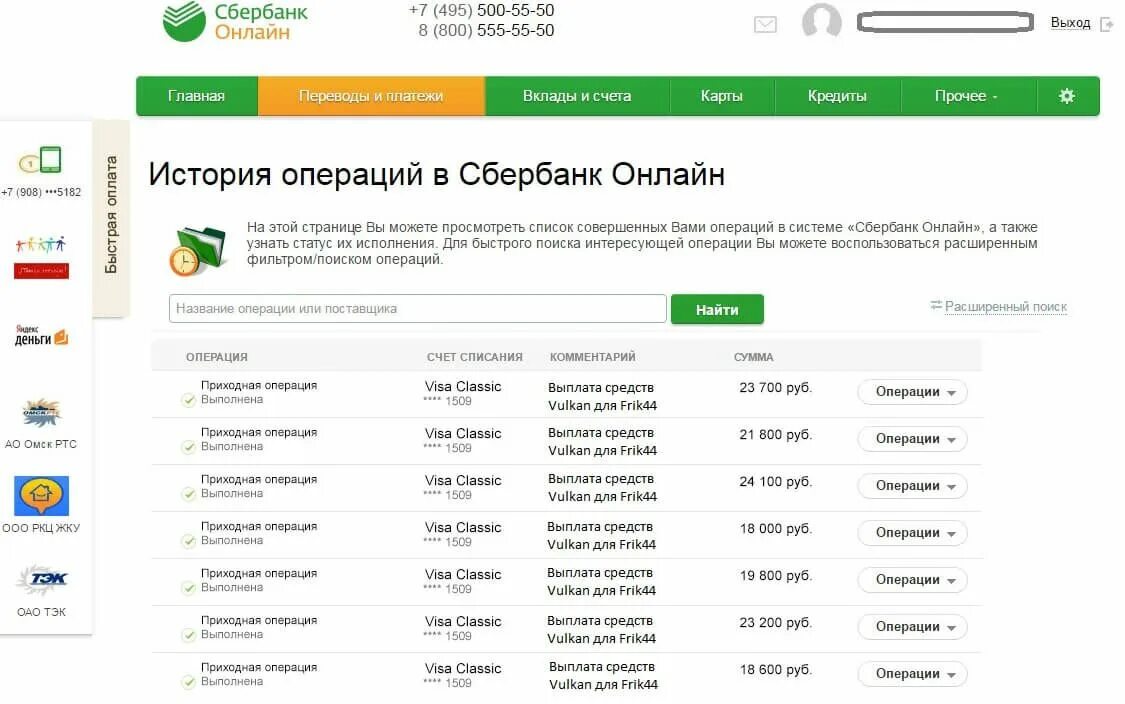1125x704 pixels.
Task: Open Расширенный поиск link
Action: click(x=1005, y=306)
